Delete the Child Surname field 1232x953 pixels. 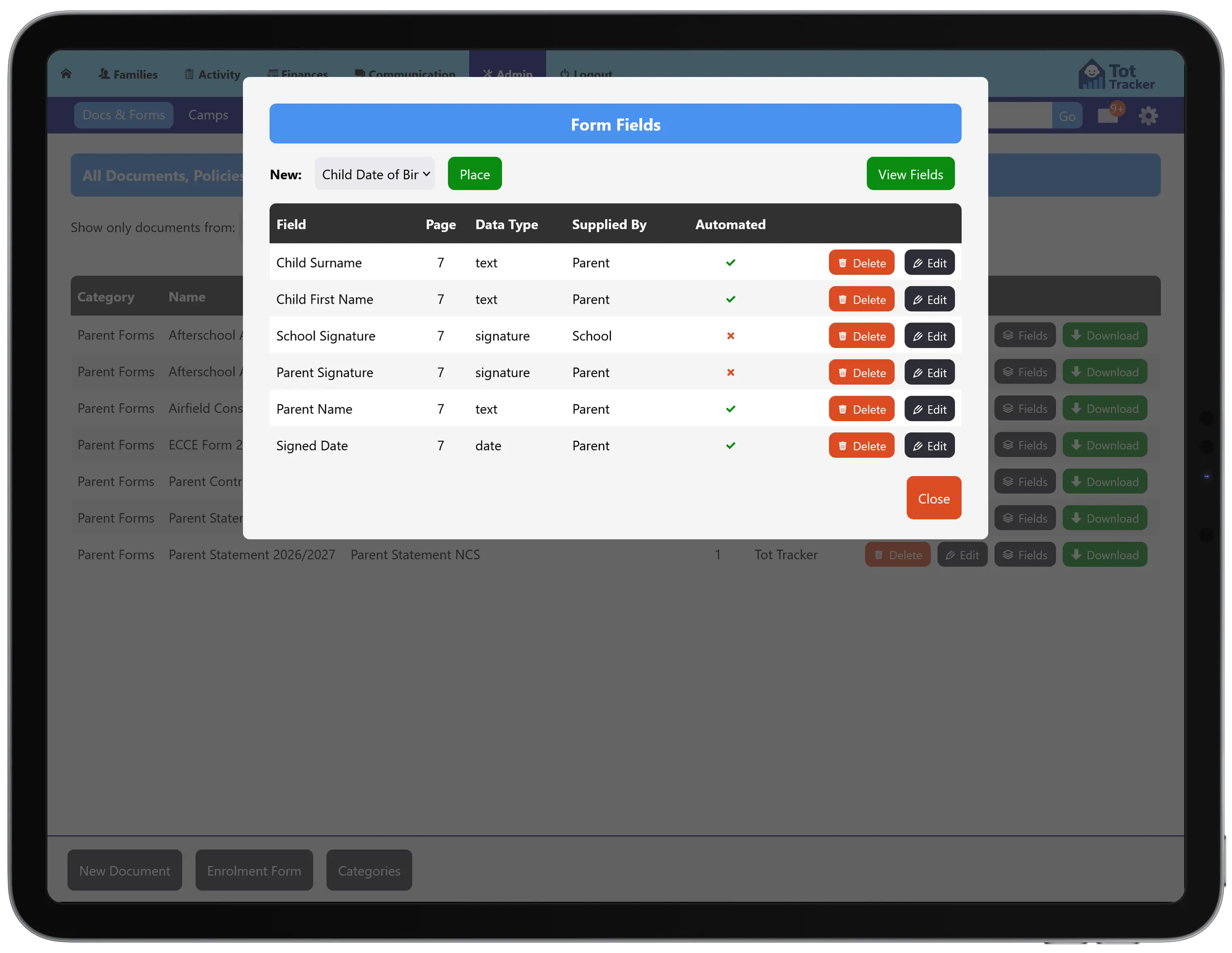[x=862, y=263]
